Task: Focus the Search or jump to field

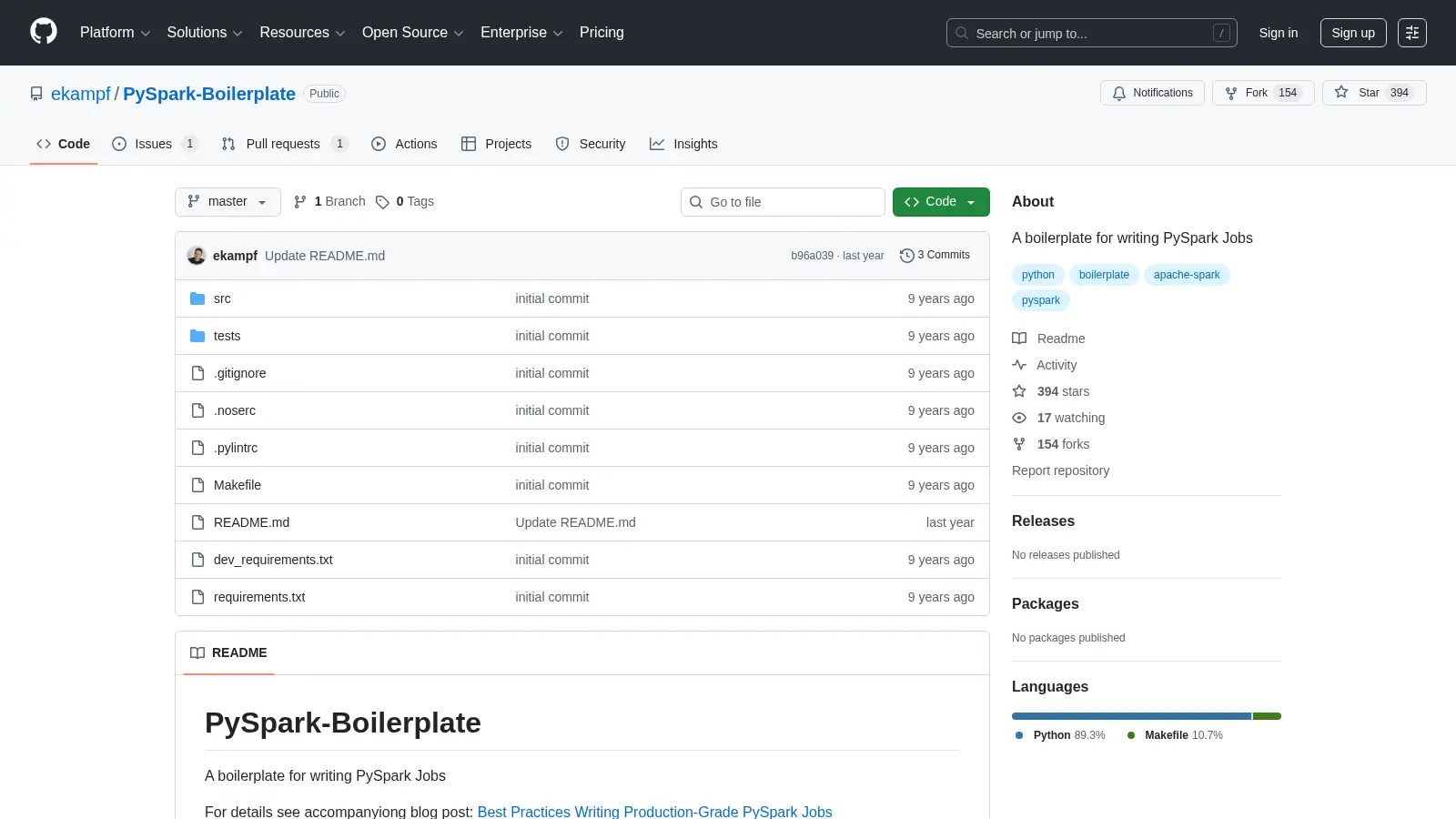Action: 1092,33
